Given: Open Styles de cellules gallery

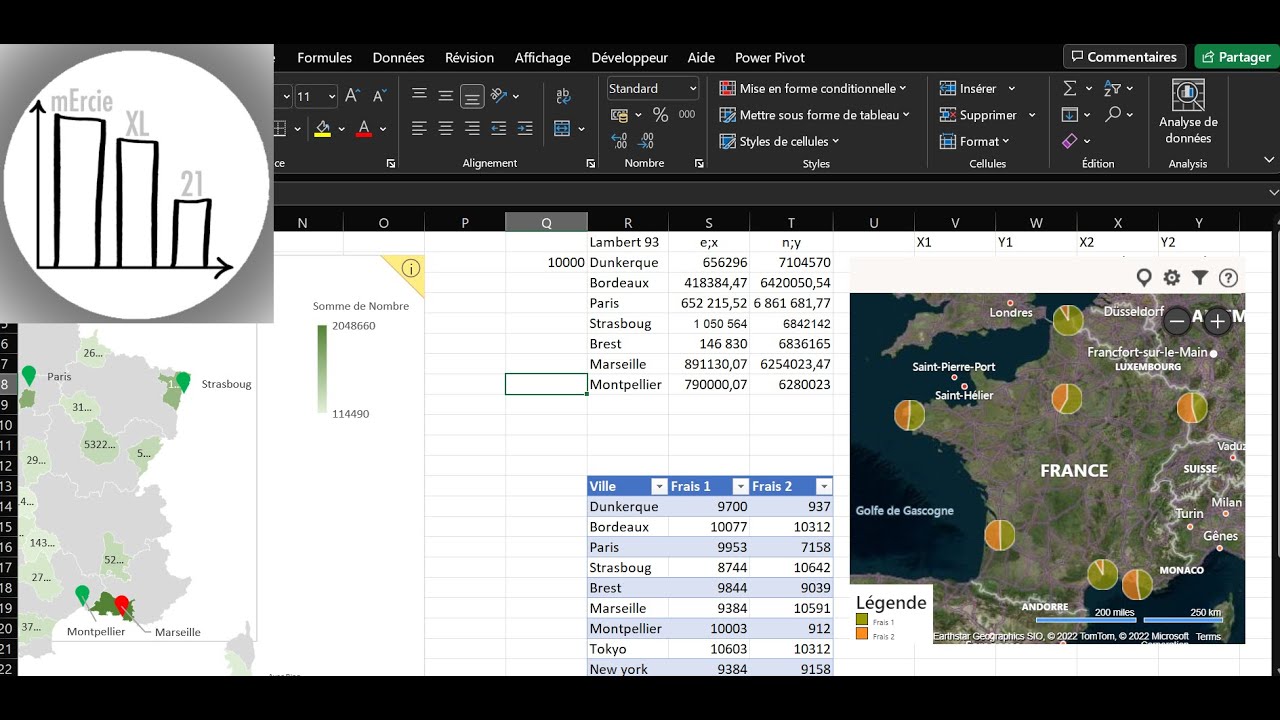Looking at the screenshot, I should 780,142.
